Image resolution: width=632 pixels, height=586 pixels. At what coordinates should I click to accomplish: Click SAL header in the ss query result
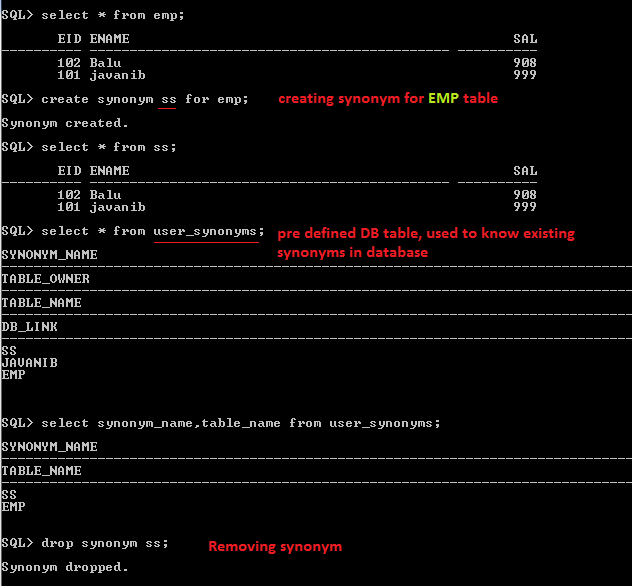tap(525, 171)
